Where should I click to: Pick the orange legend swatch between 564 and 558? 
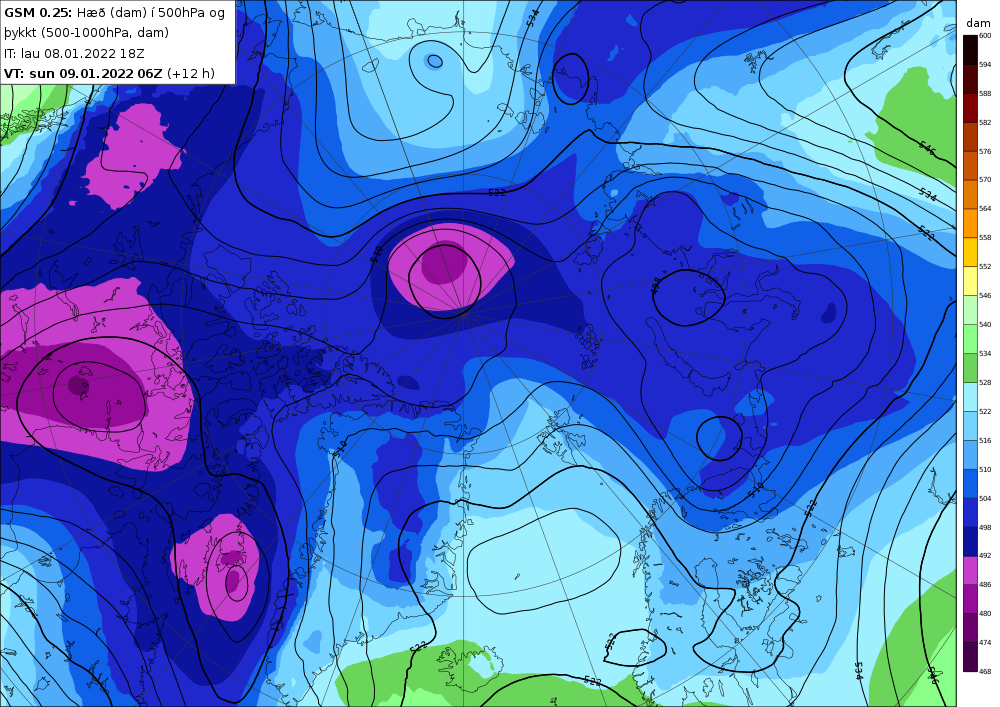click(x=970, y=223)
